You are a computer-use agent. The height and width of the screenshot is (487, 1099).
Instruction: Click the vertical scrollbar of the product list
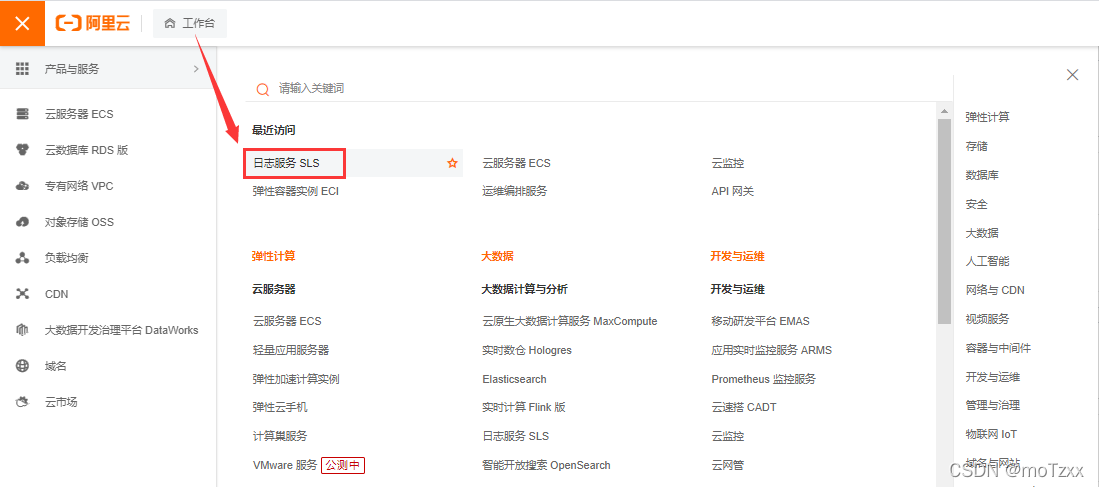coord(943,221)
